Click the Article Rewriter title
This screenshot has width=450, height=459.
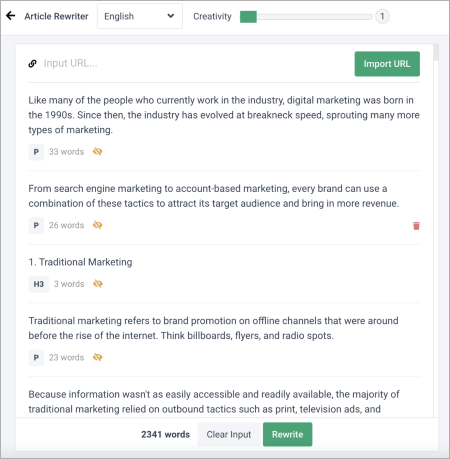pyautogui.click(x=56, y=16)
